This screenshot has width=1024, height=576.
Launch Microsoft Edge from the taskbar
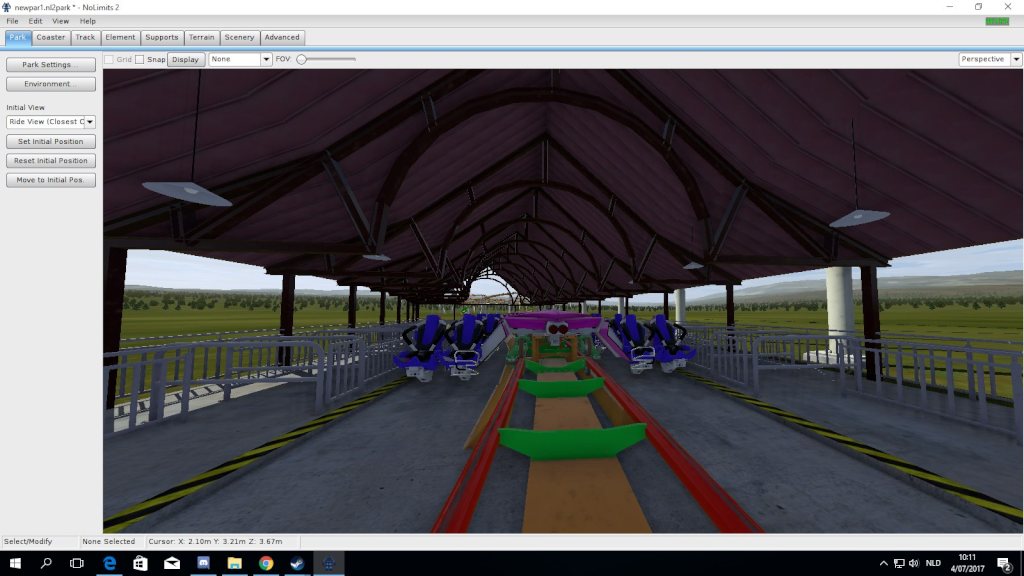click(x=109, y=563)
